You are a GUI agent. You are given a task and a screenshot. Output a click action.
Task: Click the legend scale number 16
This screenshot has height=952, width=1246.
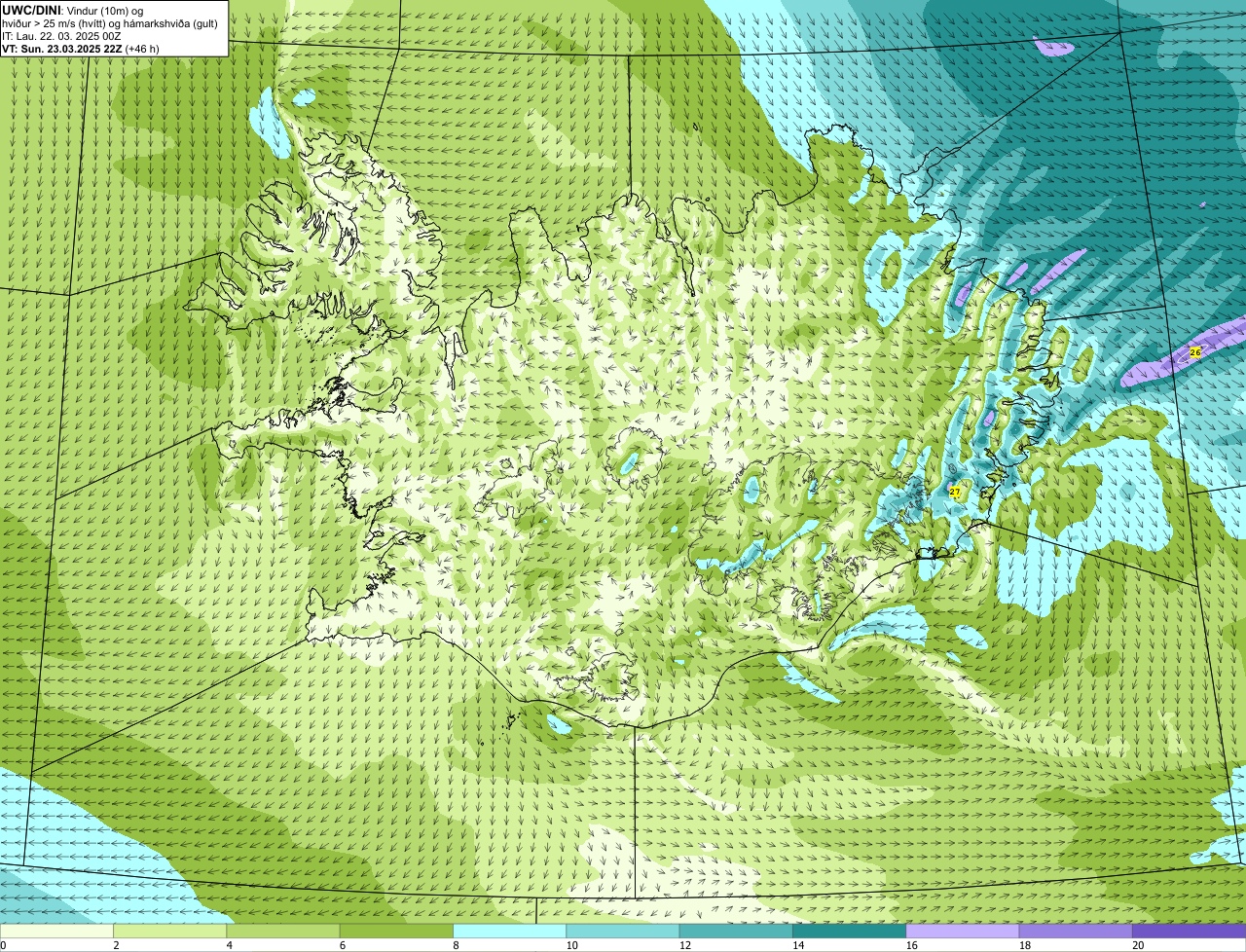pos(912,945)
